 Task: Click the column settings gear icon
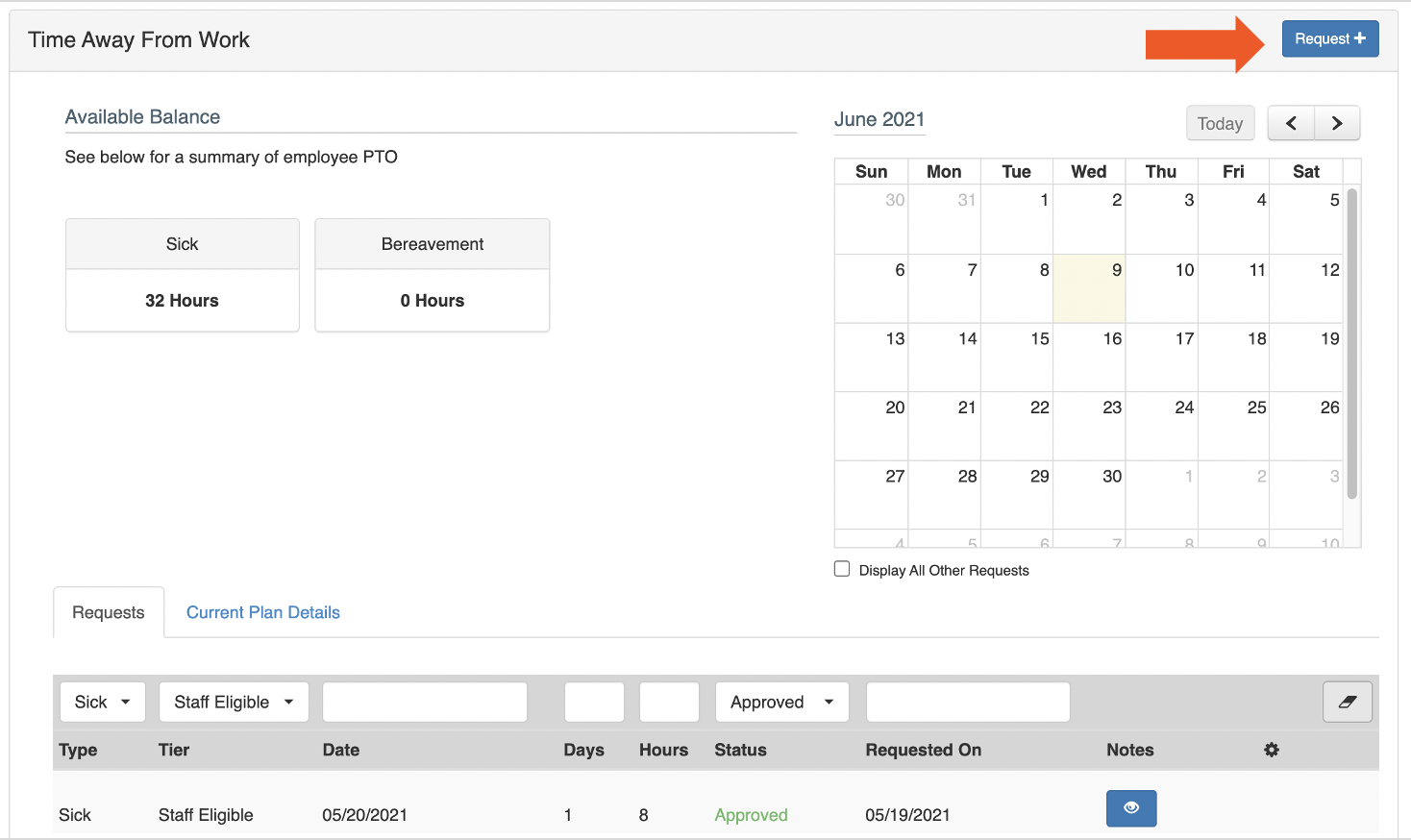pos(1271,750)
